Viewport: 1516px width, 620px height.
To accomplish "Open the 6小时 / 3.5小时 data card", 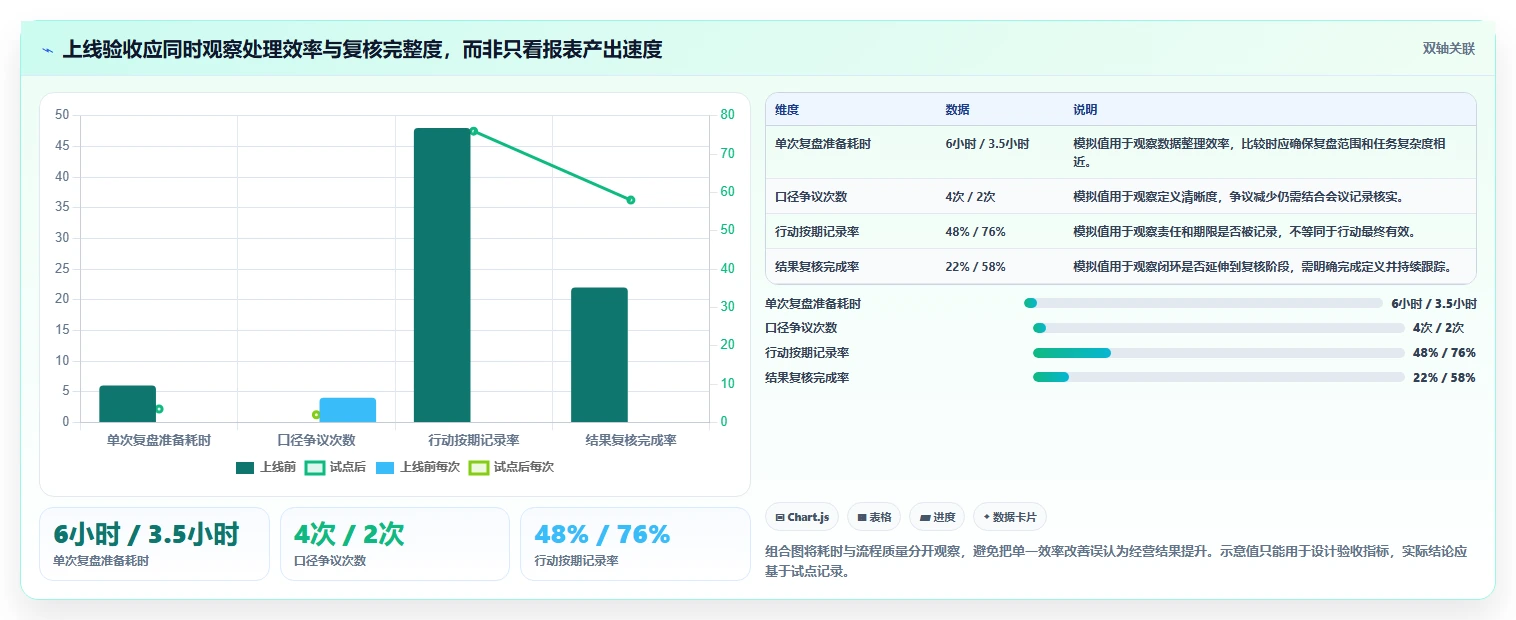I will coord(154,544).
